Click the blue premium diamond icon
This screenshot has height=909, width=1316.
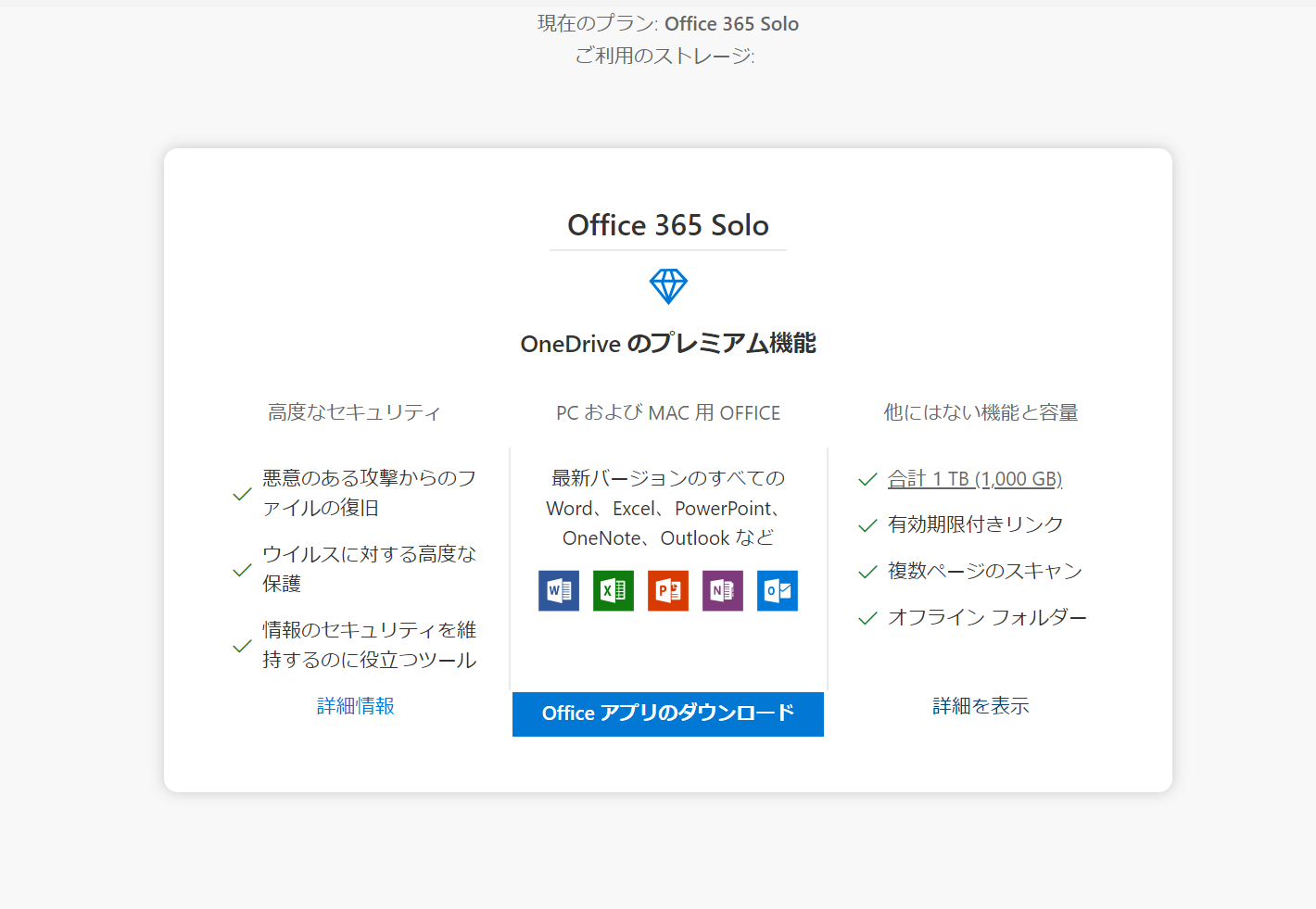coord(668,286)
